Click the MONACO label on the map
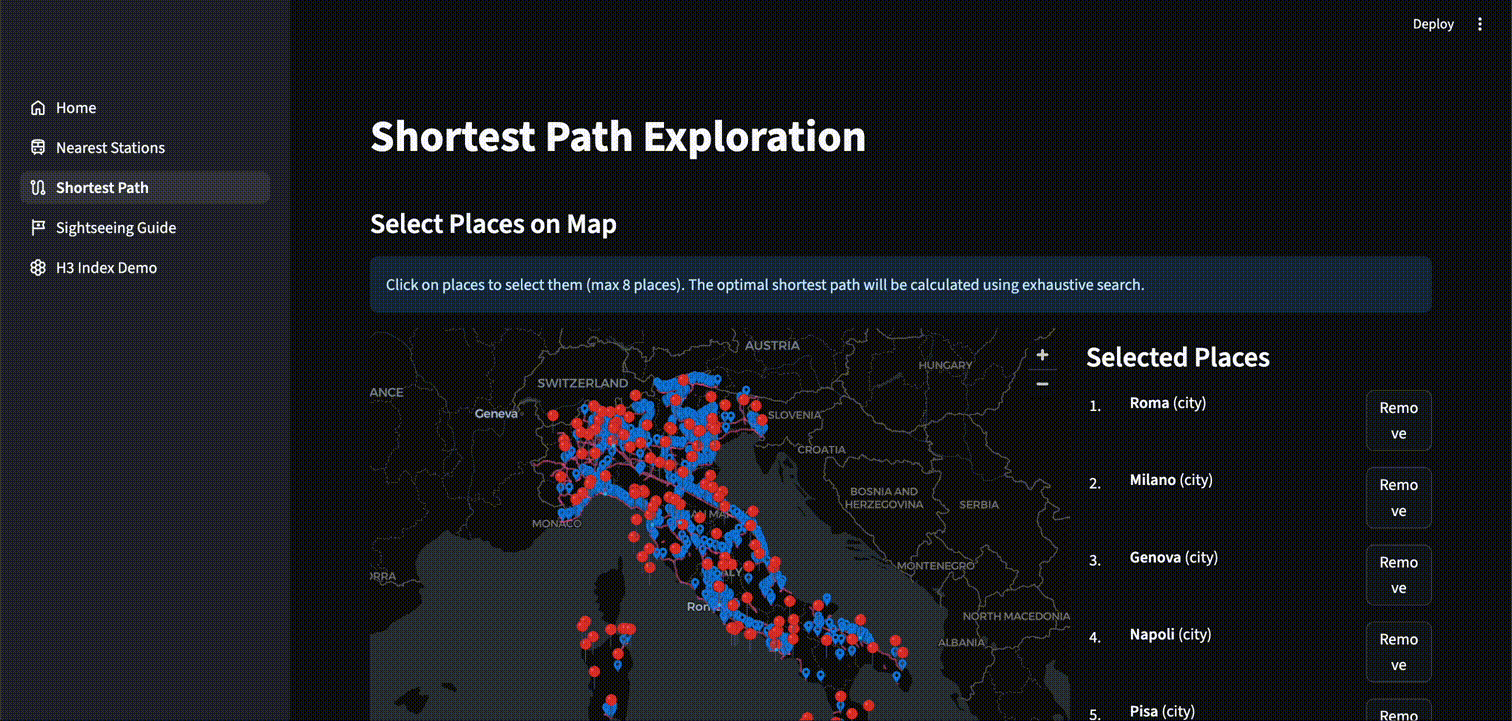This screenshot has height=721, width=1512. coord(557,523)
